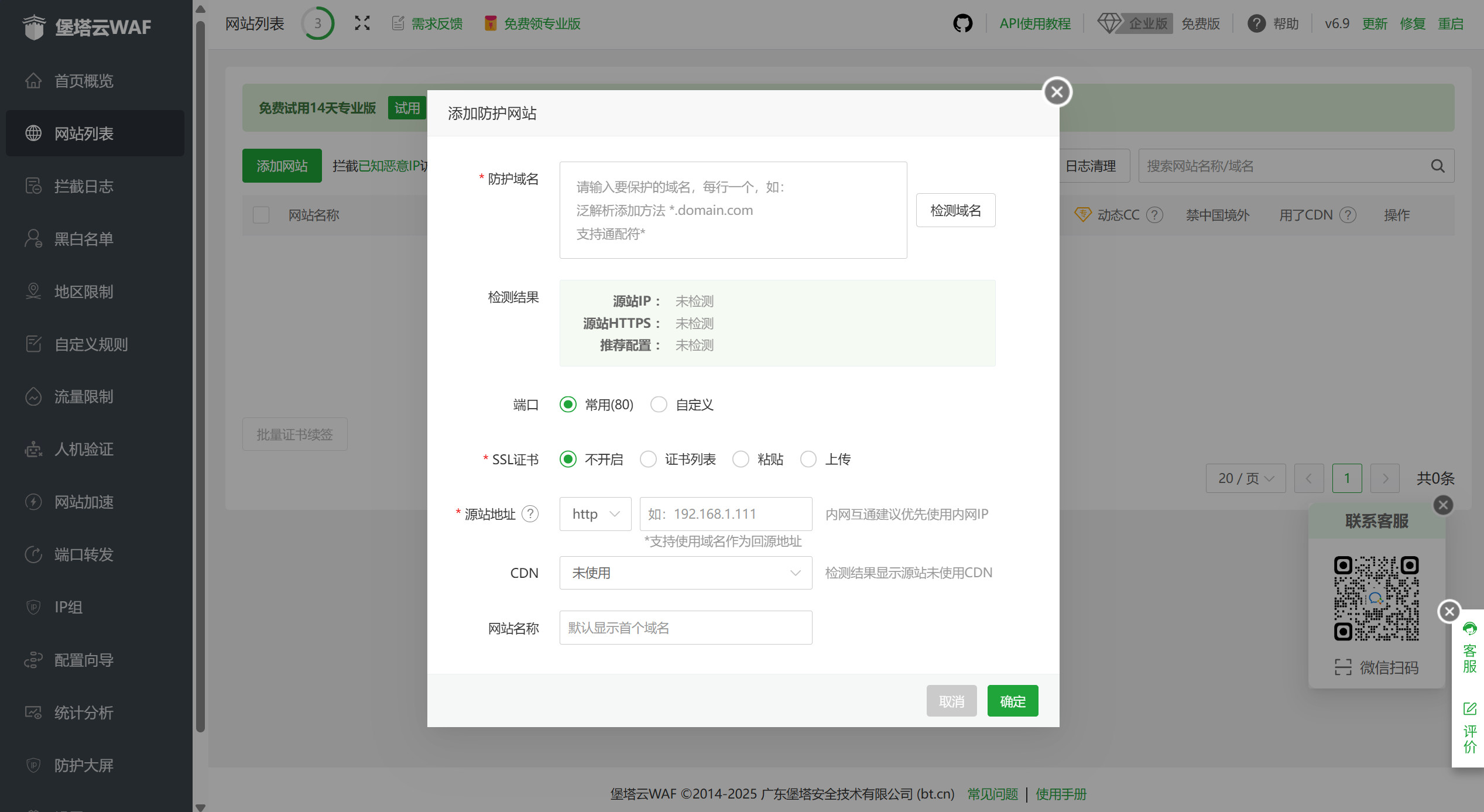Open the 20/页 page size dropdown

point(1245,478)
